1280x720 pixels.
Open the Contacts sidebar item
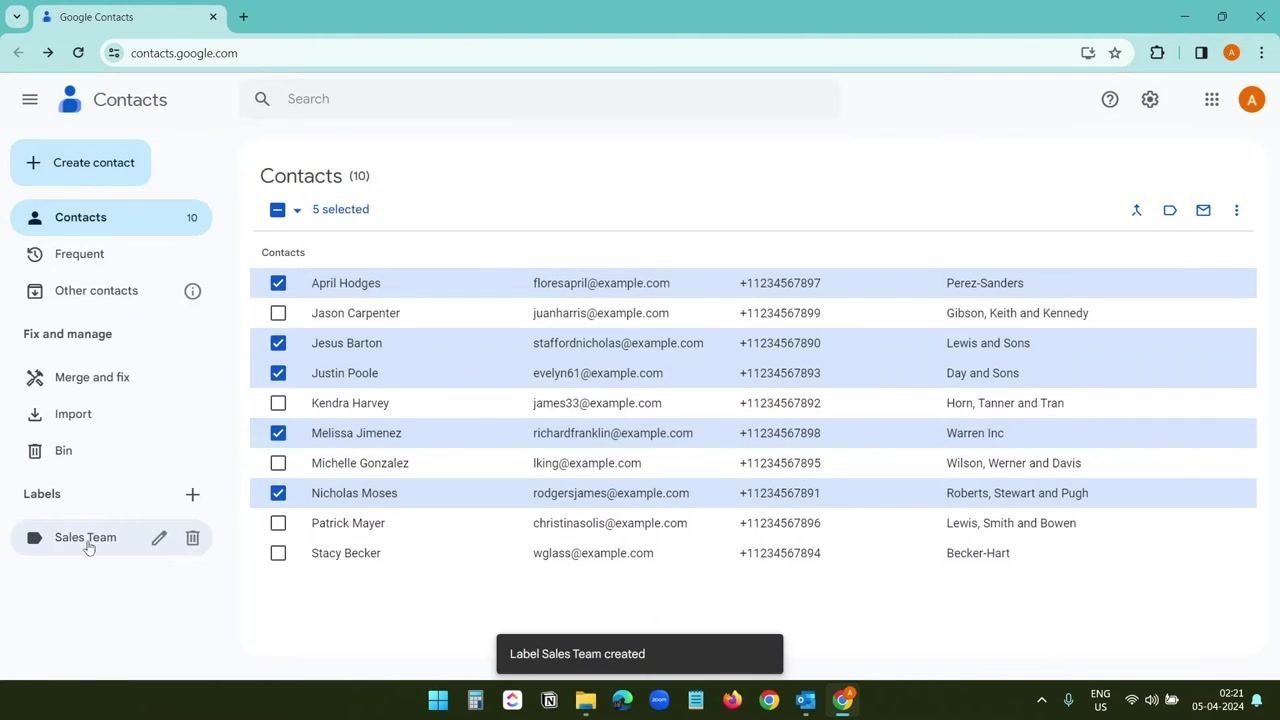pyautogui.click(x=111, y=218)
